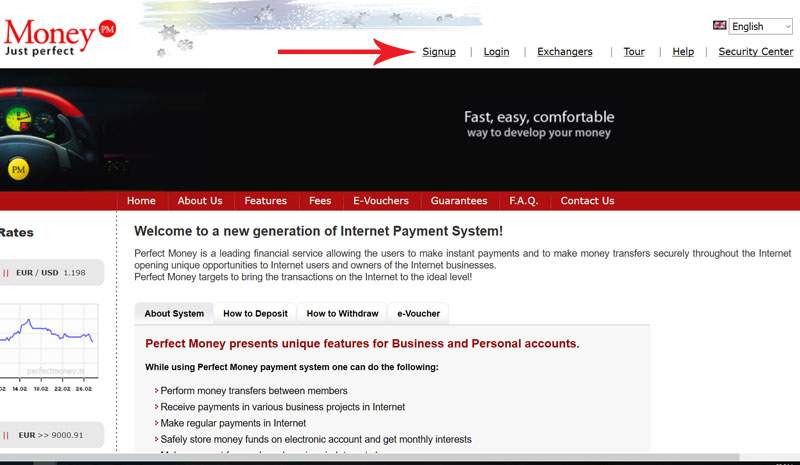800x465 pixels.
Task: Open Guarantees menu item
Action: [x=459, y=201]
